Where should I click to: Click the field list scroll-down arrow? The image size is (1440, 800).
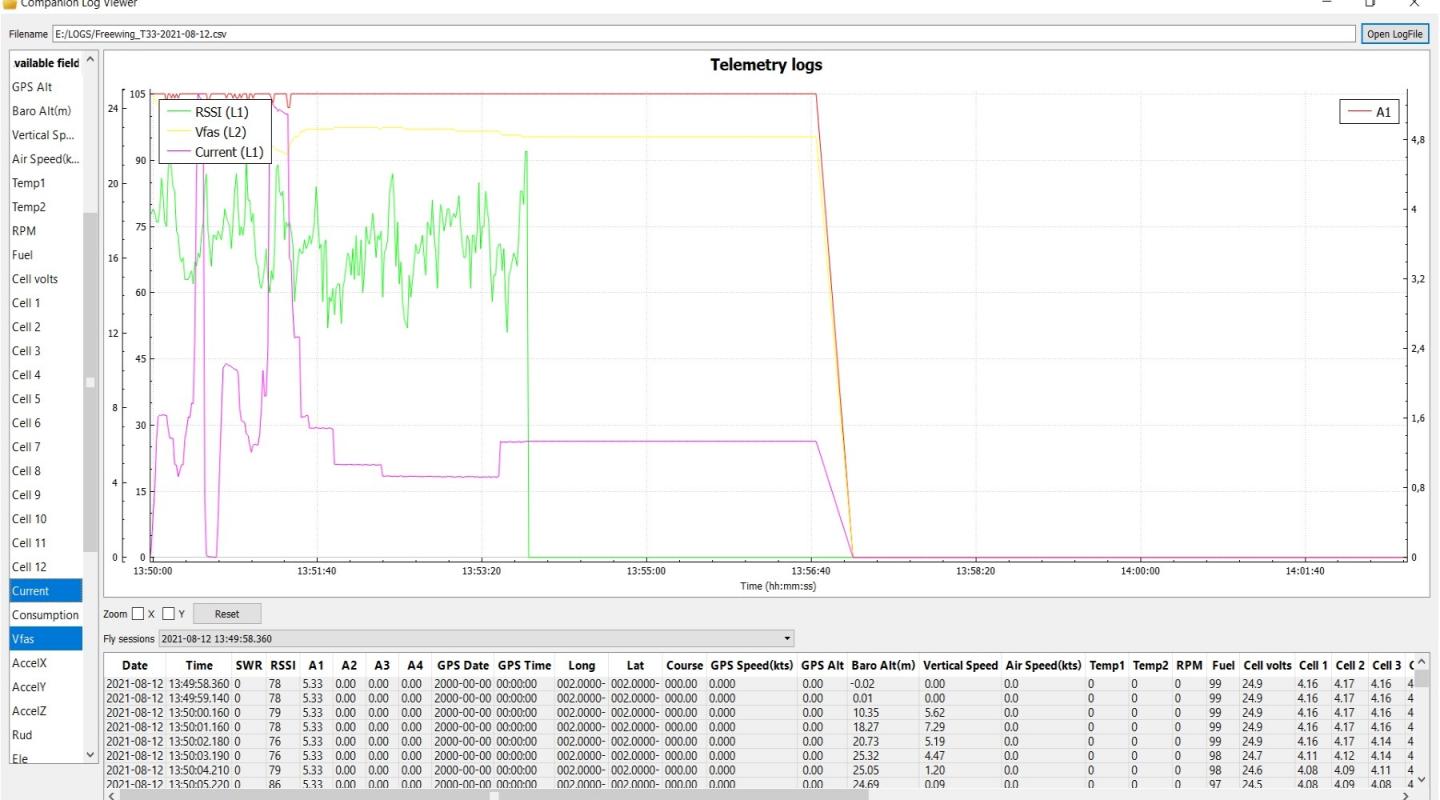coord(91,756)
